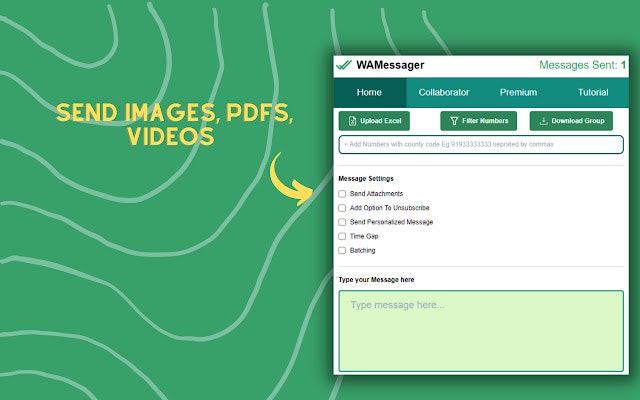Click the funnel icon on Filter Numbers
Screen dimensions: 640x400
454,121
